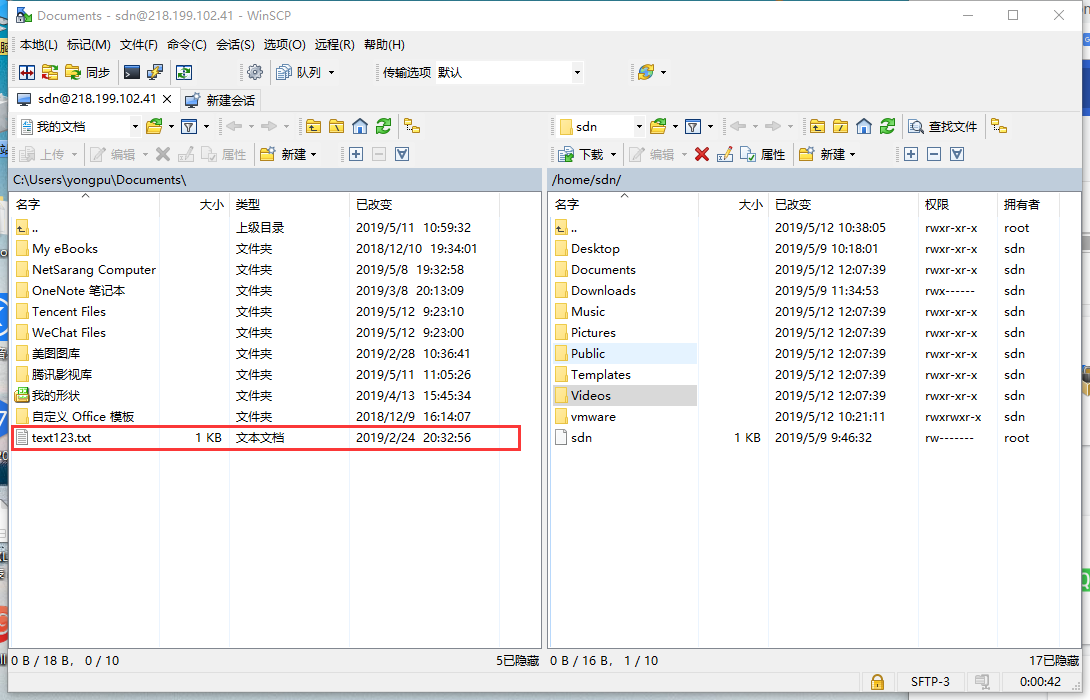Open the 选项(O) menu
Viewport: 1090px width, 700px height.
[x=284, y=45]
